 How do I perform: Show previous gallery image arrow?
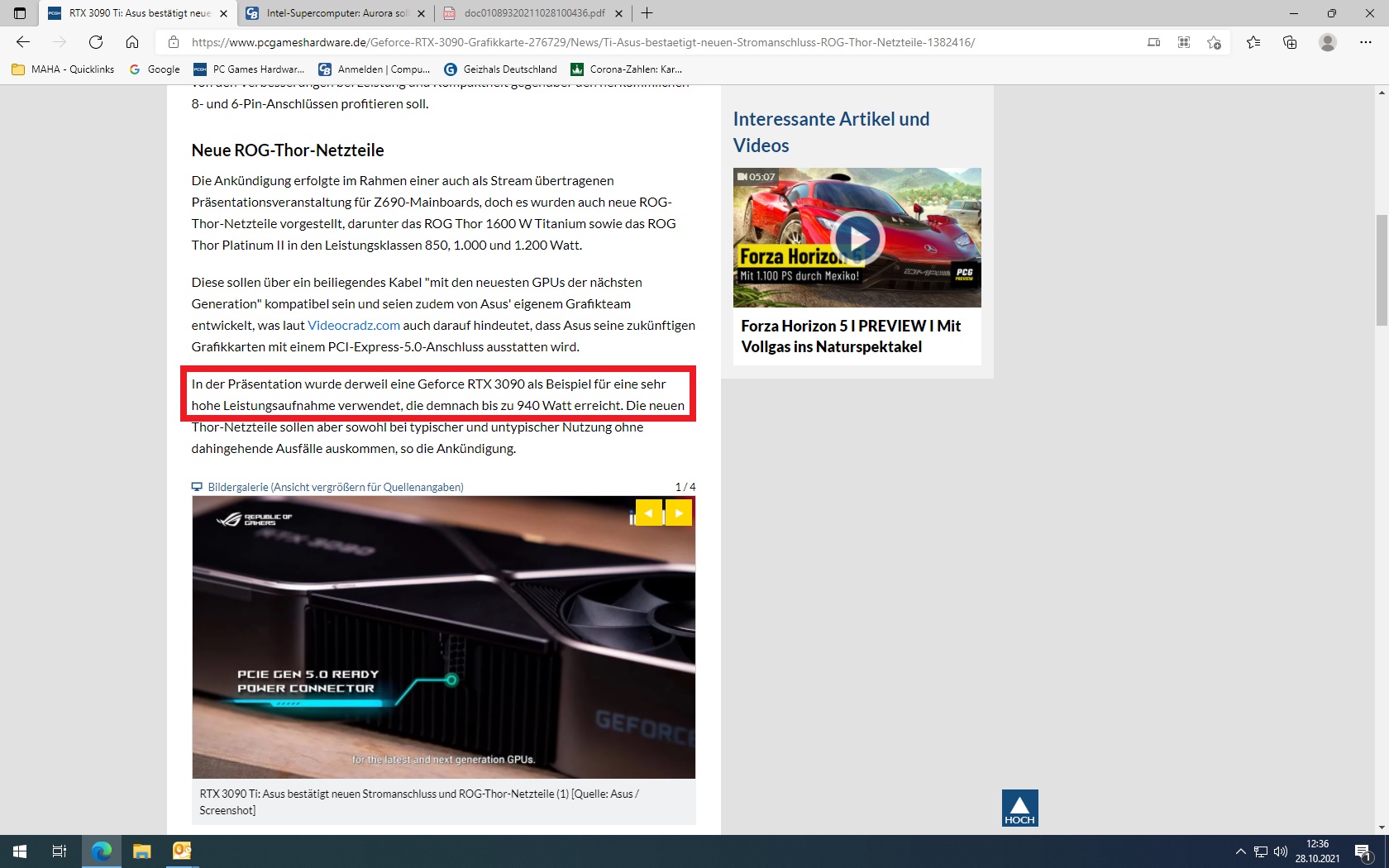[x=649, y=513]
